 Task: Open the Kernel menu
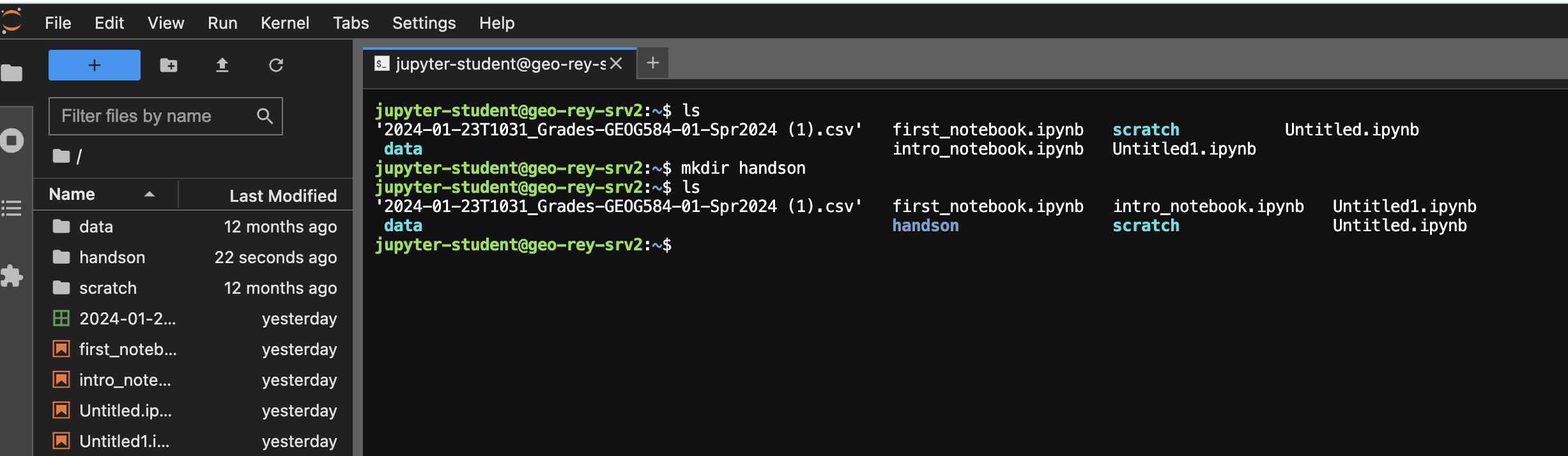(x=284, y=23)
